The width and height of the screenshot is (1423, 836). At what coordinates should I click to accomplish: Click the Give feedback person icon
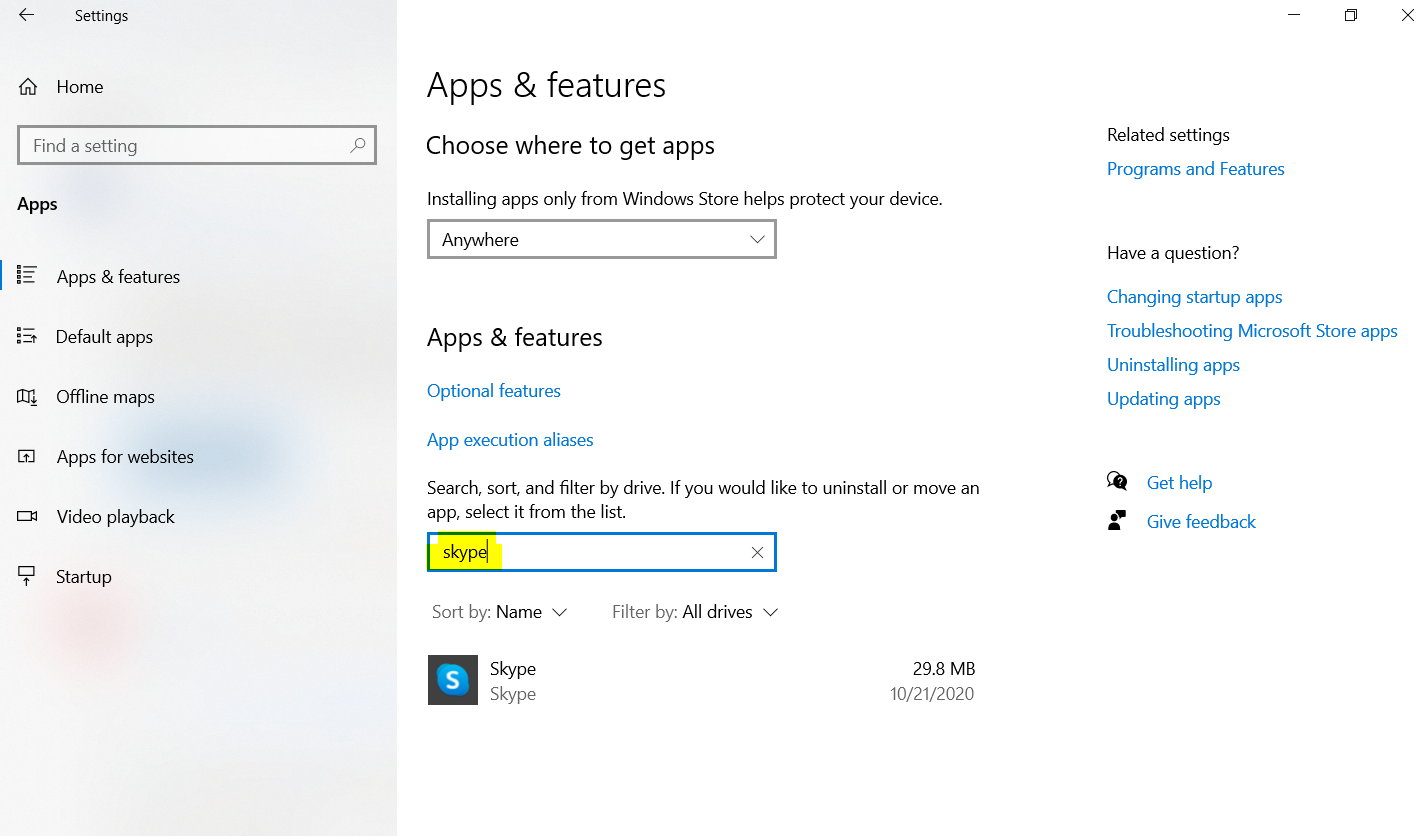1117,521
